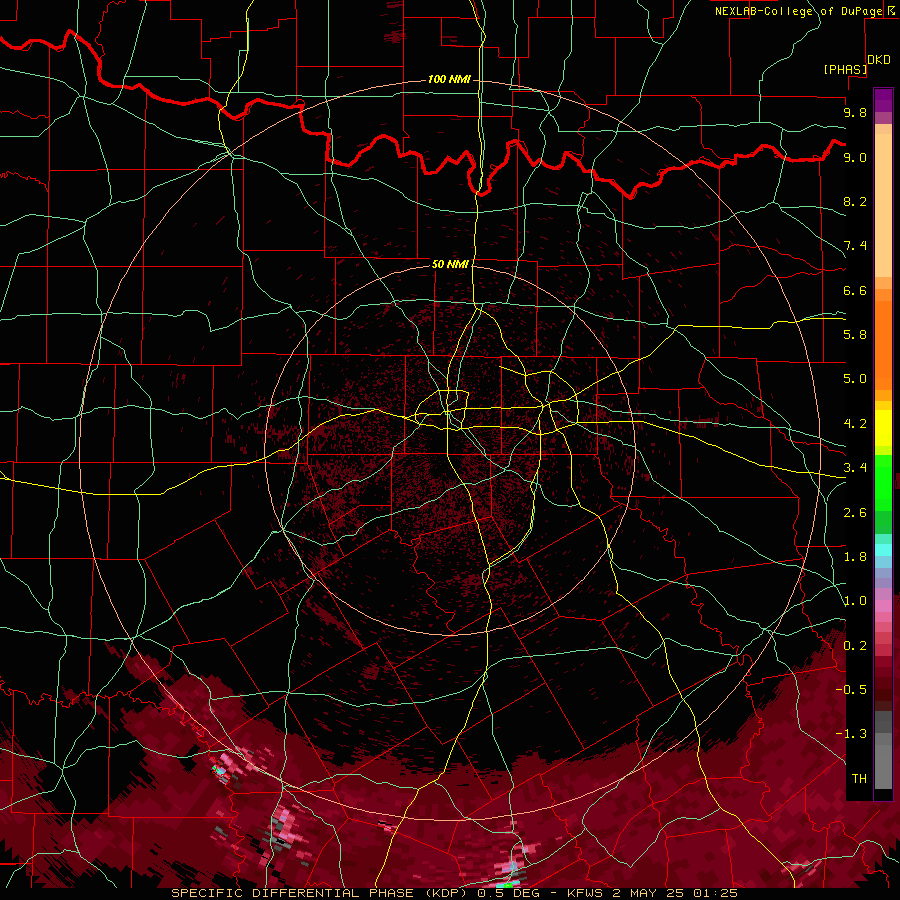Click the bright green segment of the color scale
The width and height of the screenshot is (900, 900).
point(883,482)
